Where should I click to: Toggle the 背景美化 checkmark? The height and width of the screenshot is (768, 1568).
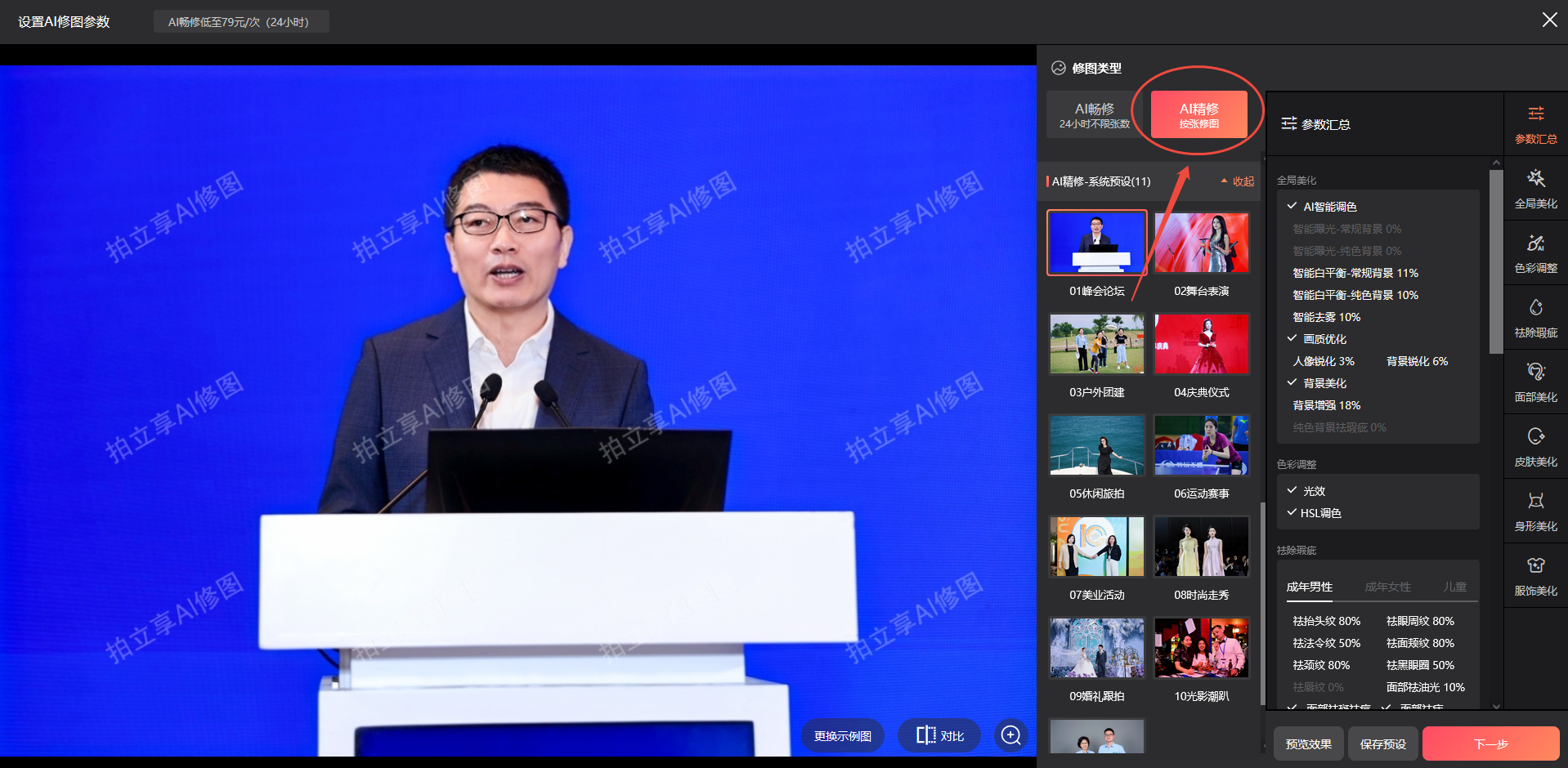pos(1292,383)
